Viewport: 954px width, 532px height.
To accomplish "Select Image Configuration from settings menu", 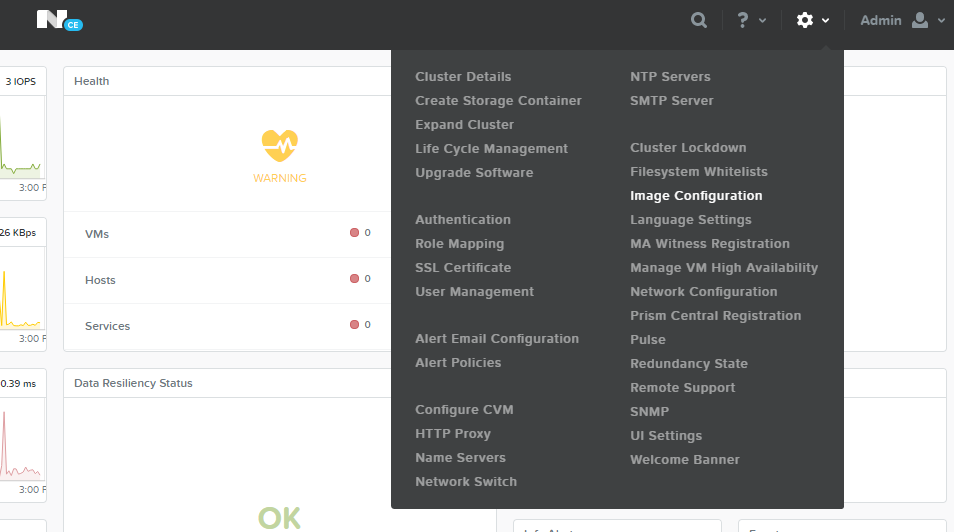I will click(696, 196).
